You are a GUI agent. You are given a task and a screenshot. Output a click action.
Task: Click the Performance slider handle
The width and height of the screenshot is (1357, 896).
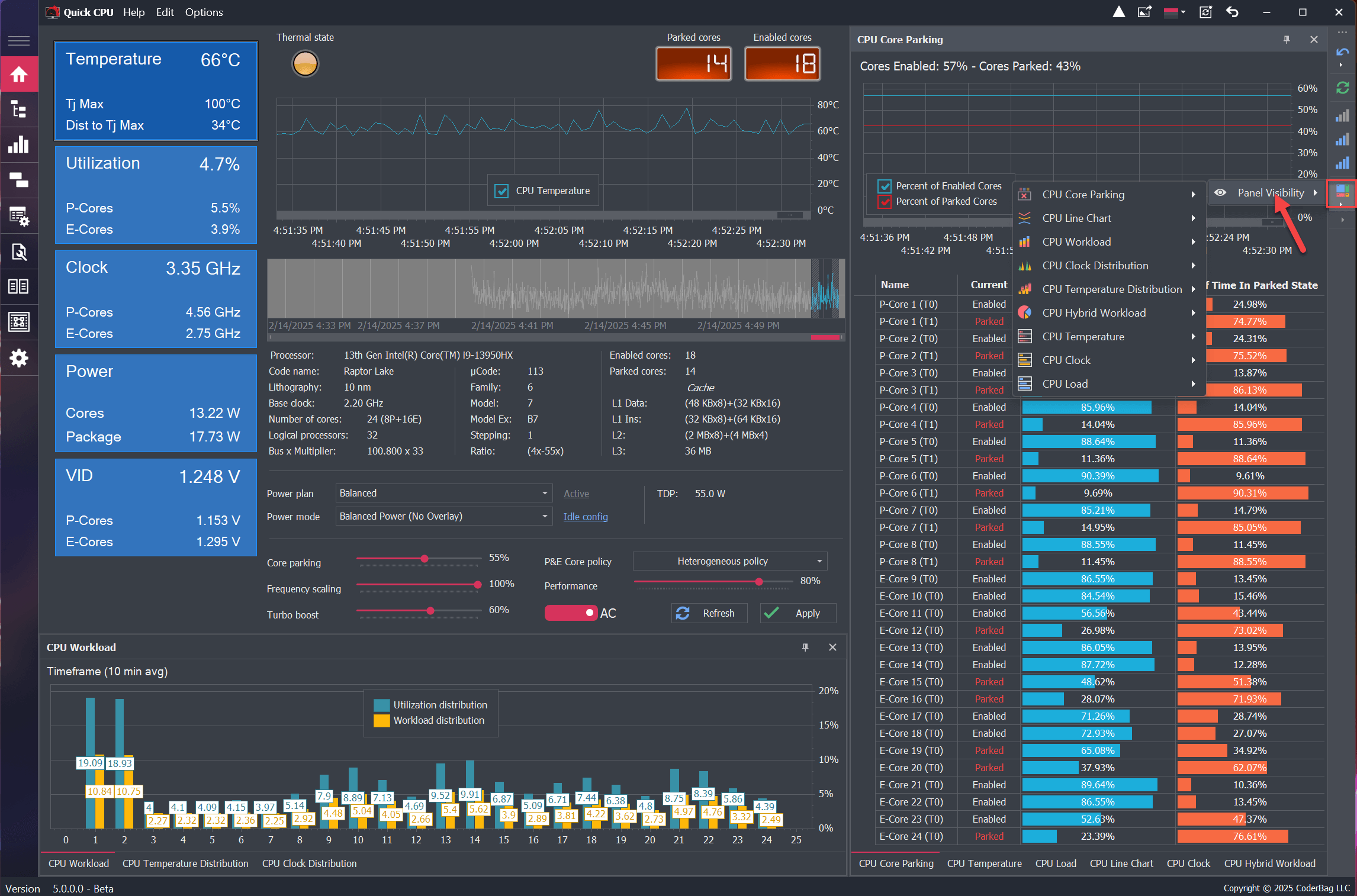pyautogui.click(x=759, y=582)
